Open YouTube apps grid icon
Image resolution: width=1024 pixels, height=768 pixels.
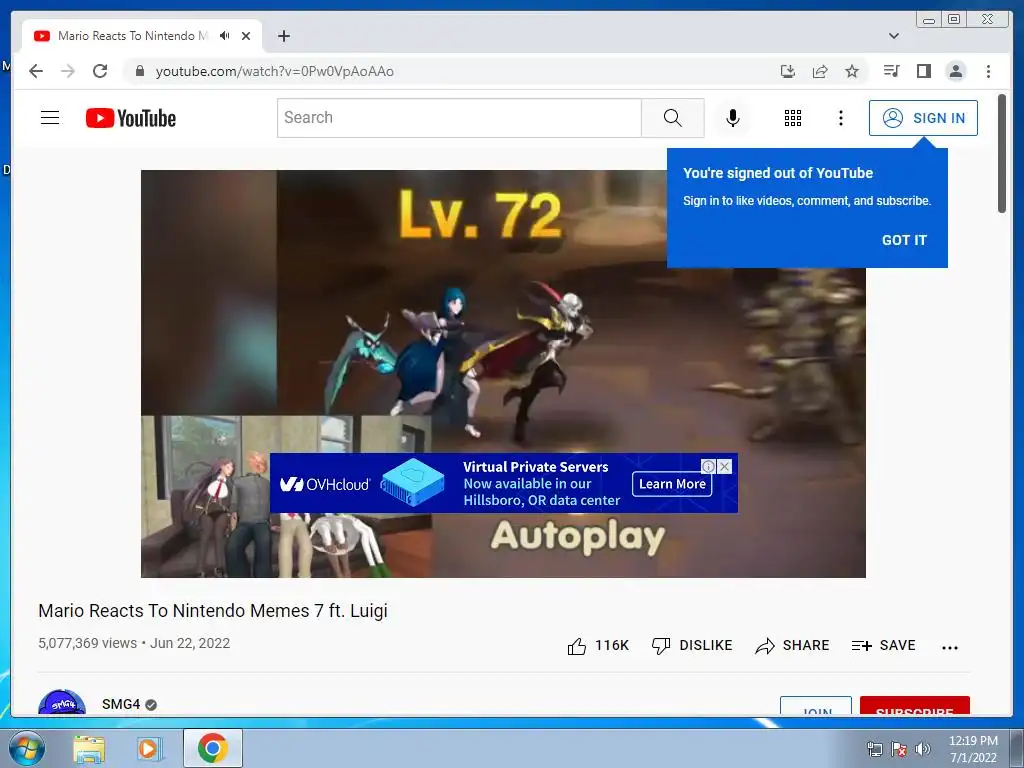tap(793, 118)
